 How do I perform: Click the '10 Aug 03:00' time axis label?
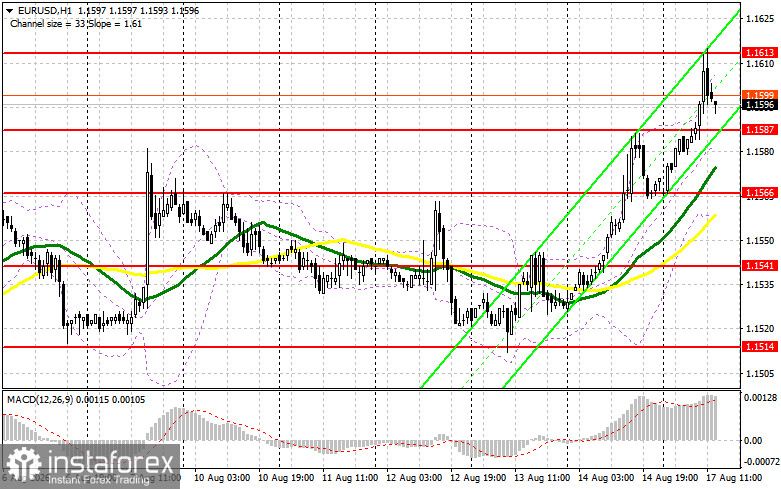pyautogui.click(x=222, y=478)
